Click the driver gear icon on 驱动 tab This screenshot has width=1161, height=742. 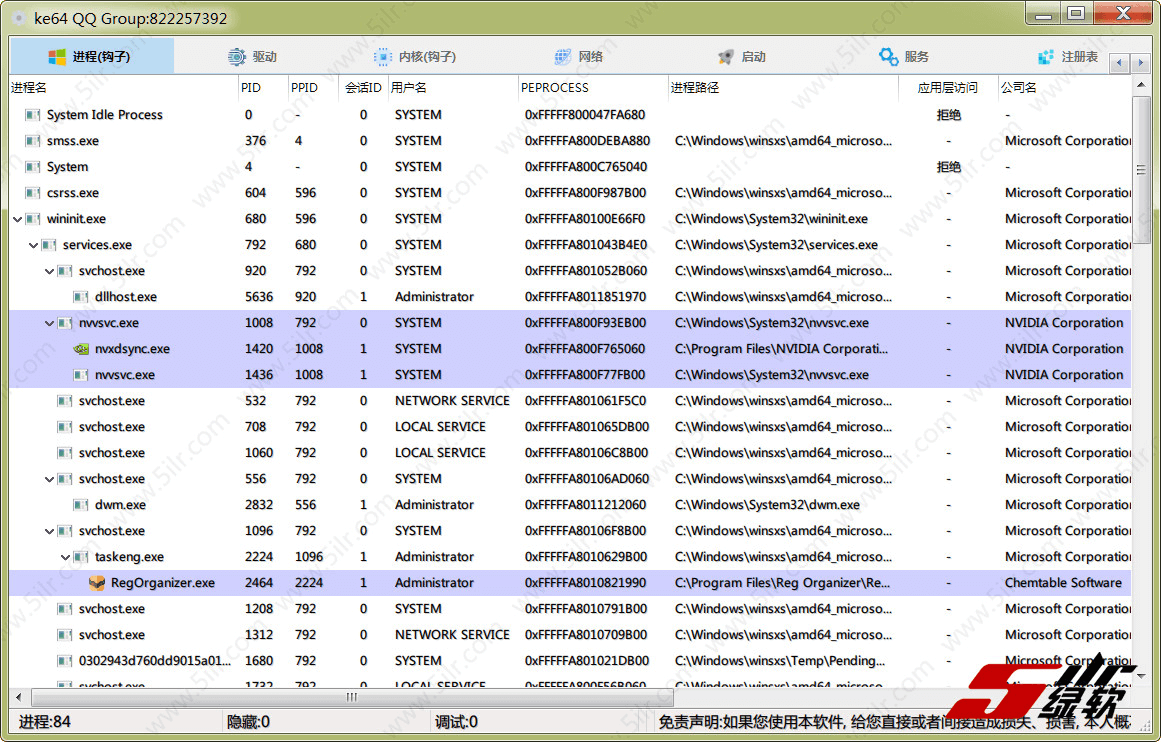click(x=237, y=57)
